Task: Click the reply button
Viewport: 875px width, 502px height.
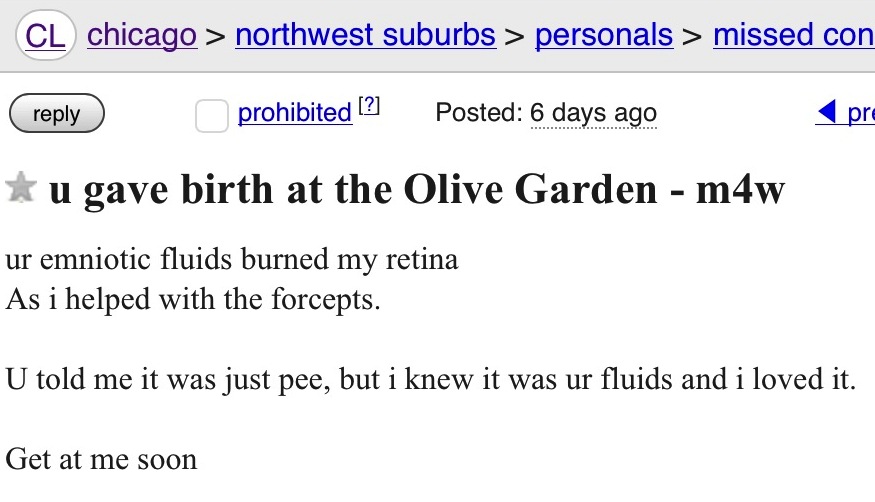Action: click(x=57, y=113)
